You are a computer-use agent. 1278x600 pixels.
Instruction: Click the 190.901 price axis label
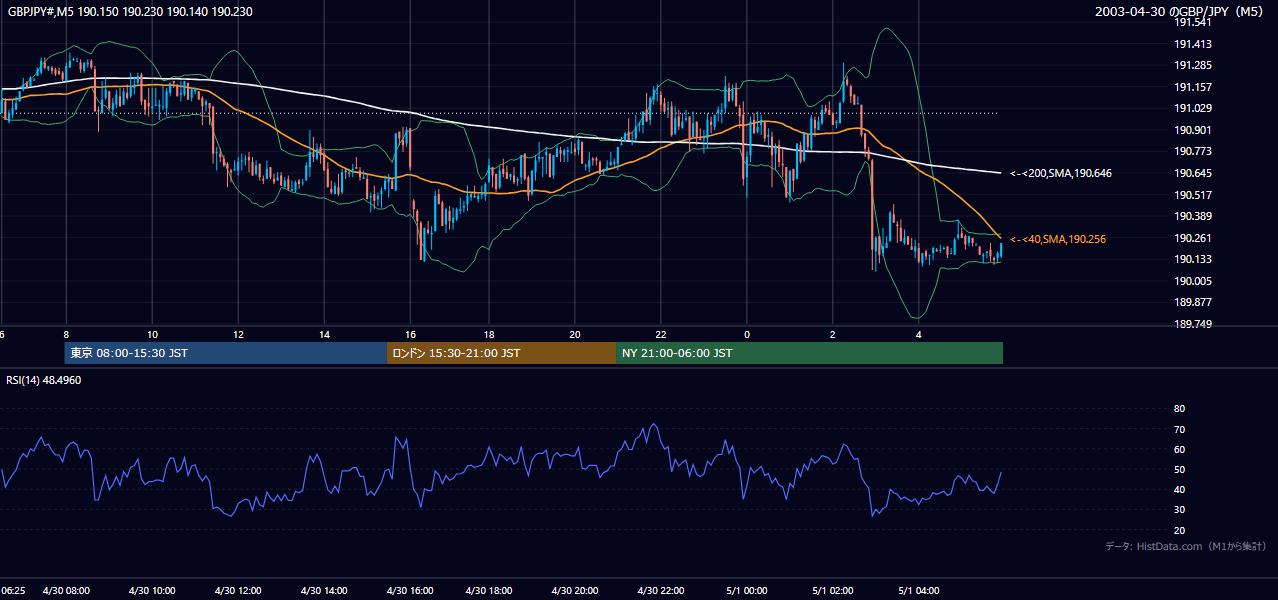pyautogui.click(x=1192, y=130)
